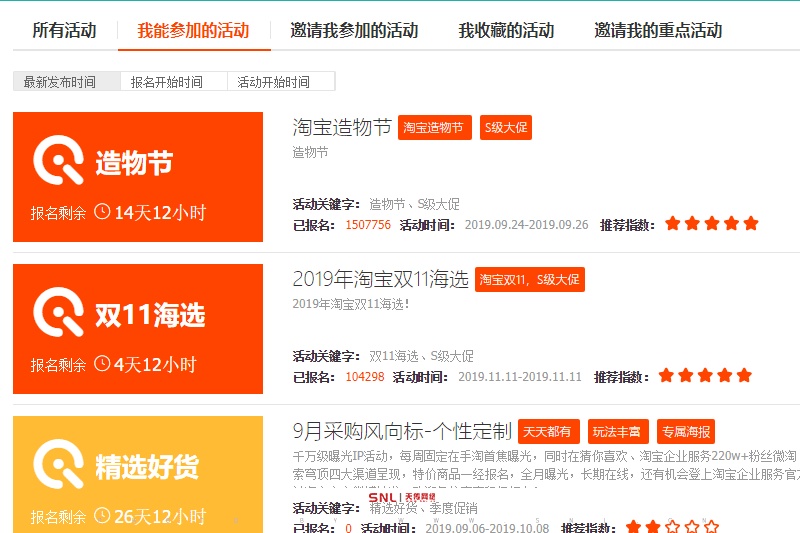Click the subtitle 2019年淘宝双11海选！
The width and height of the screenshot is (800, 533).
pos(351,304)
